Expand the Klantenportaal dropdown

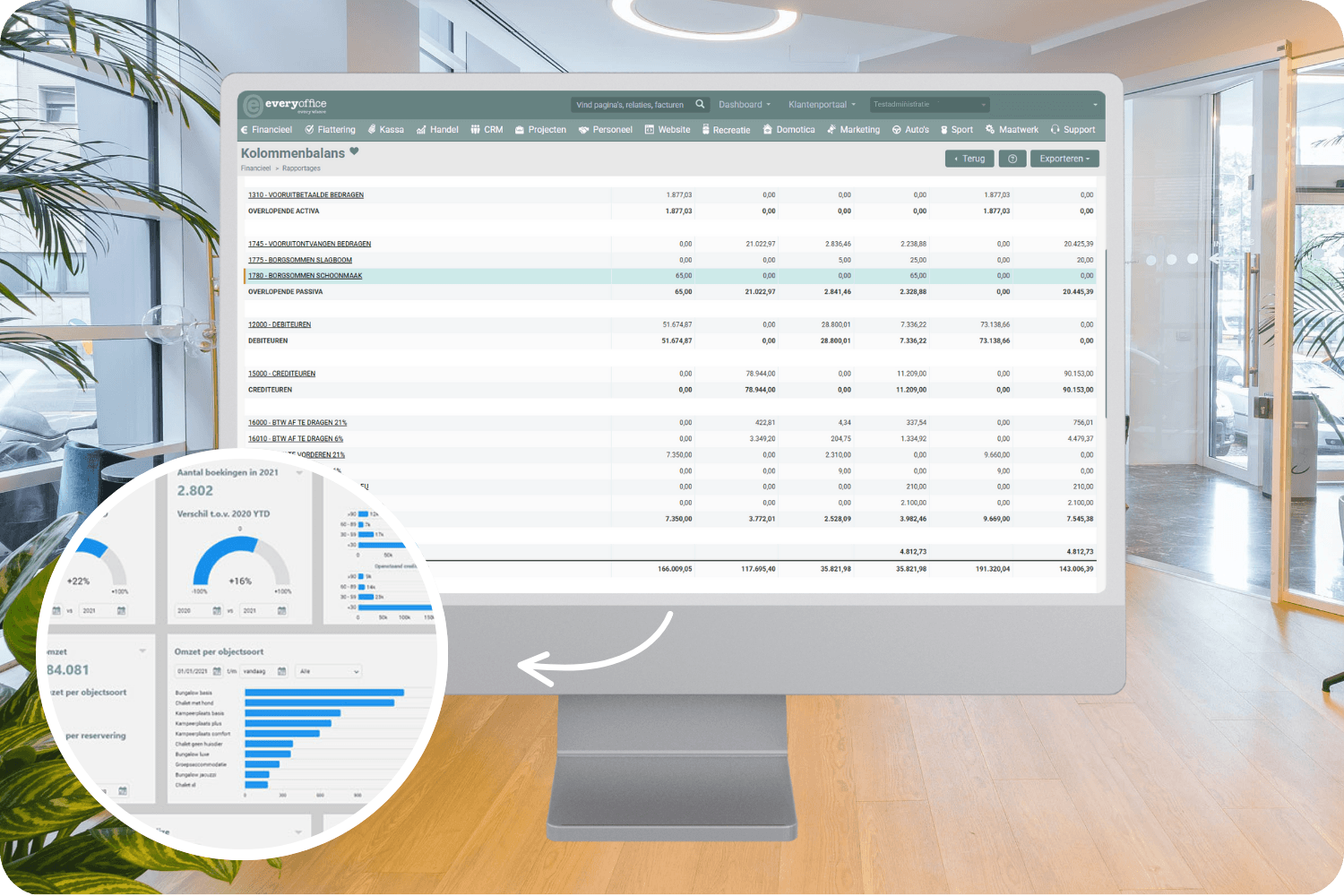click(822, 105)
